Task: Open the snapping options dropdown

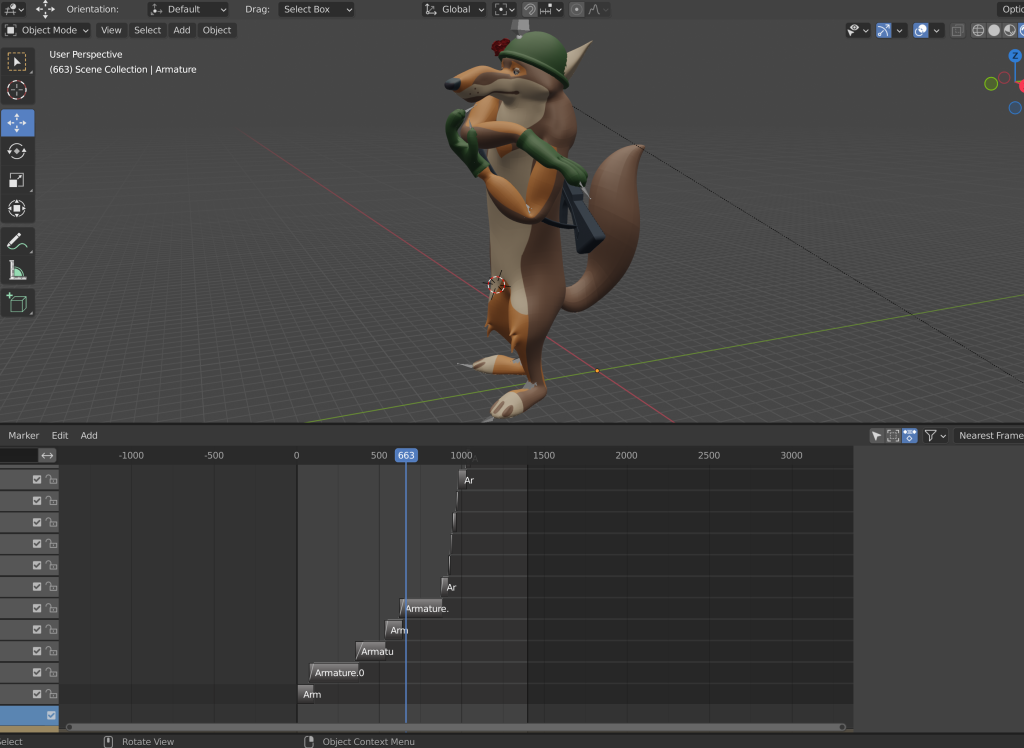Action: pos(551,9)
